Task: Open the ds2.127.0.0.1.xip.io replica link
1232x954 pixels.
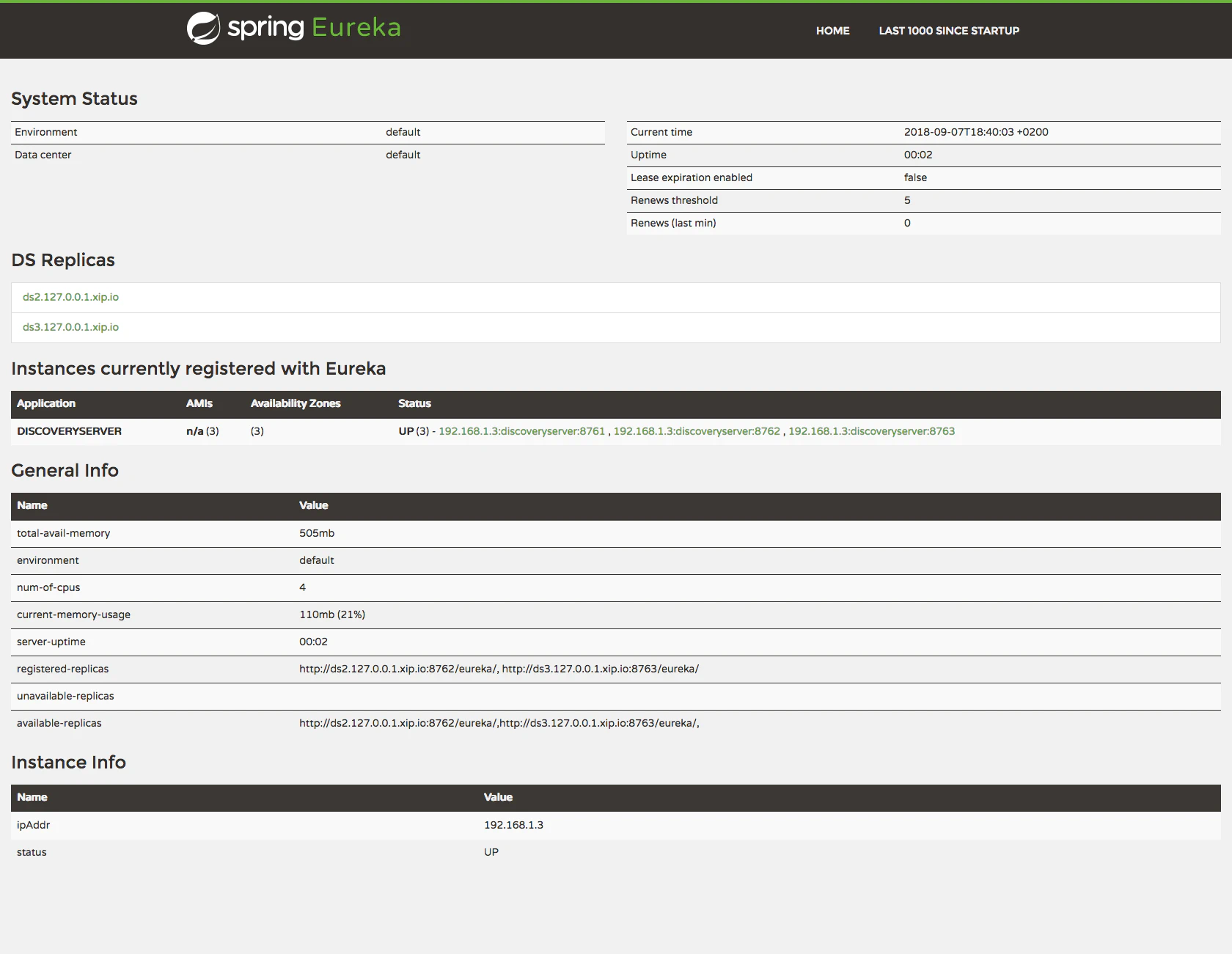Action: [x=70, y=297]
